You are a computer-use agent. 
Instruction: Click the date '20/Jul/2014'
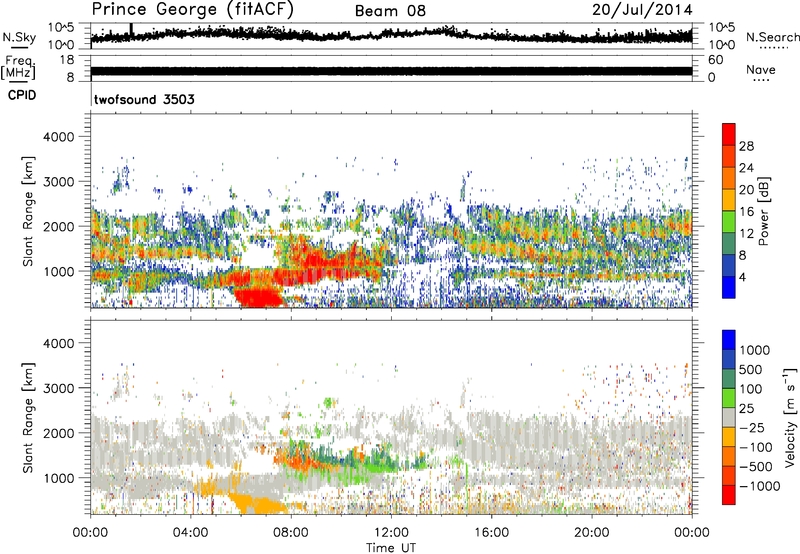642,10
